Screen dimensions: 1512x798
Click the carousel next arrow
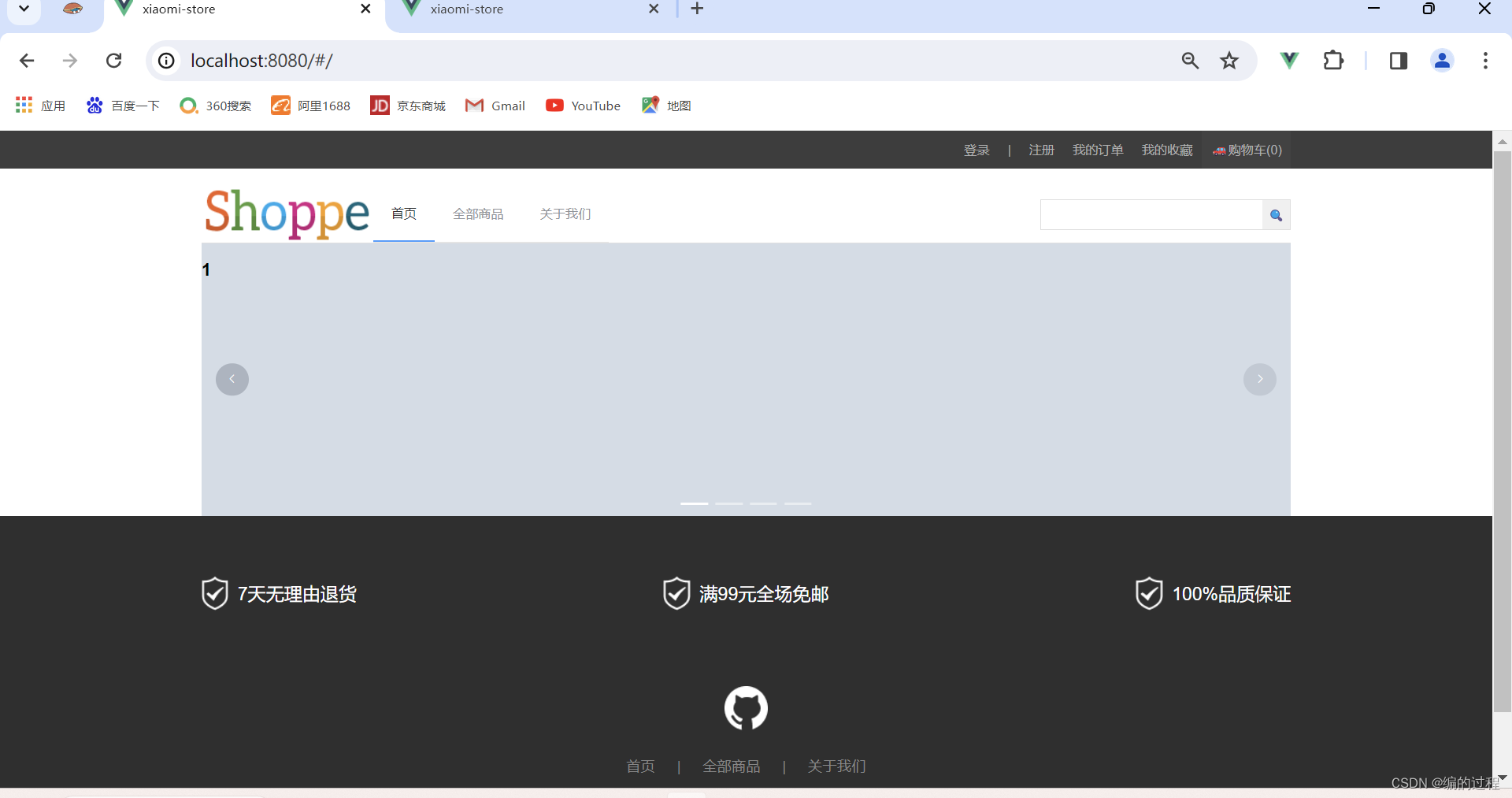(1260, 380)
